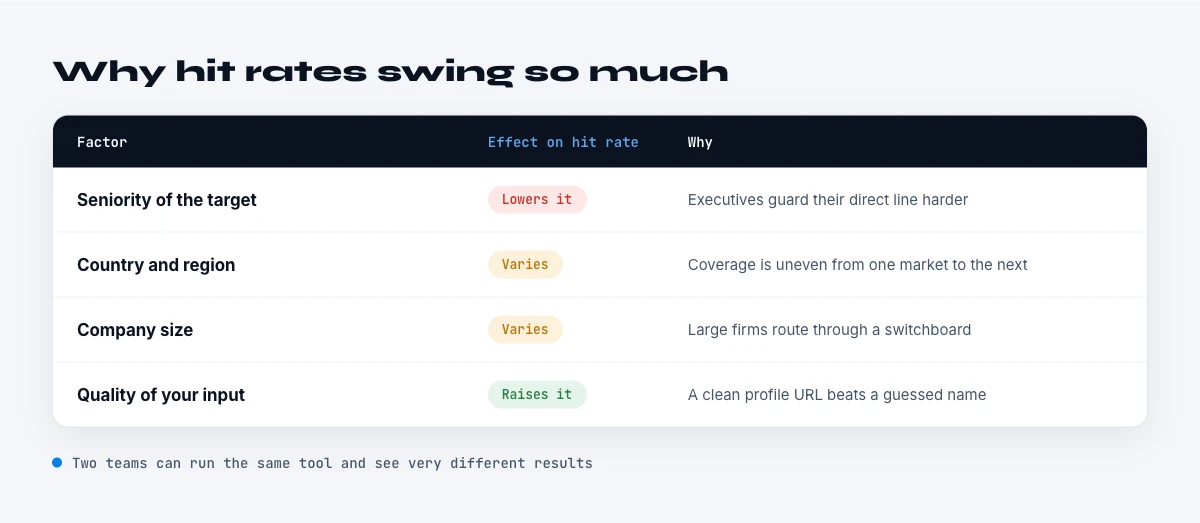Viewport: 1200px width, 523px height.
Task: Select the 'Effect on hit rate' column header
Action: coord(563,142)
